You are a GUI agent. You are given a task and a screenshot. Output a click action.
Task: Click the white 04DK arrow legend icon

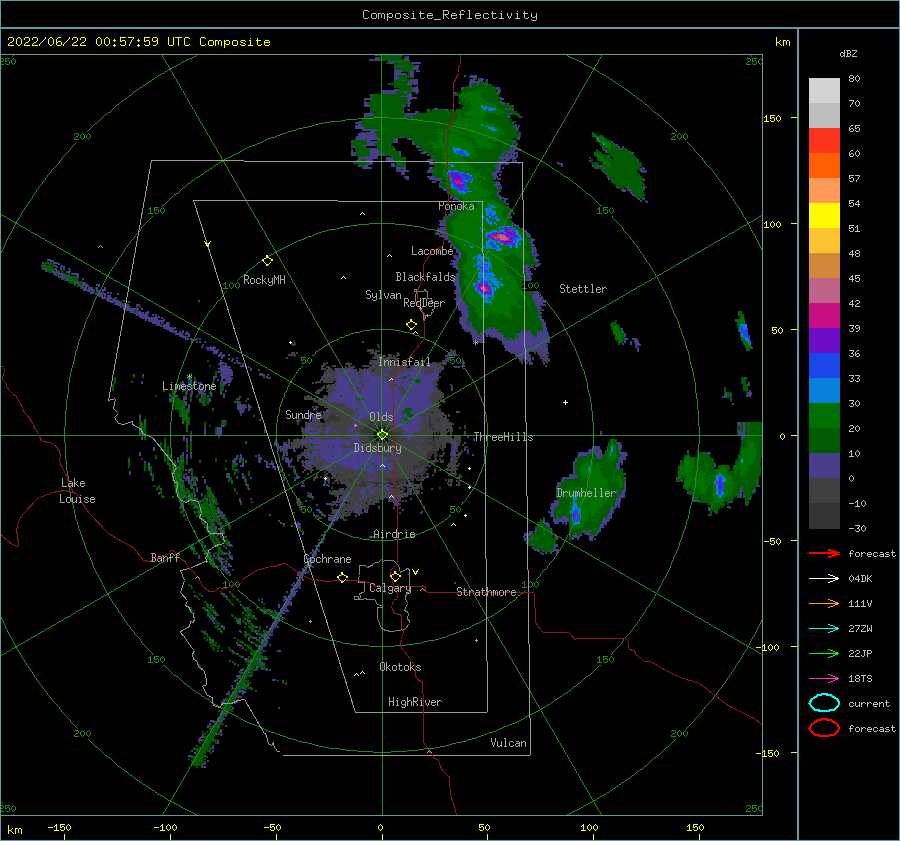point(824,578)
